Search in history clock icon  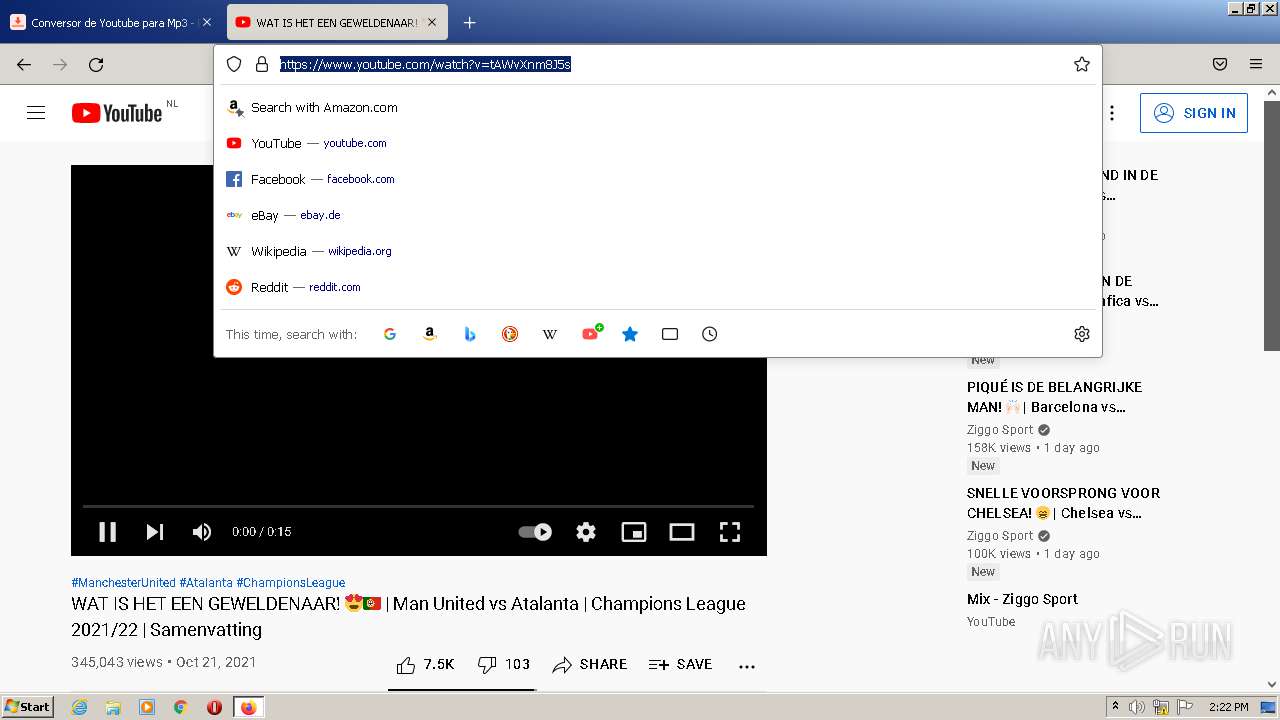(x=710, y=334)
